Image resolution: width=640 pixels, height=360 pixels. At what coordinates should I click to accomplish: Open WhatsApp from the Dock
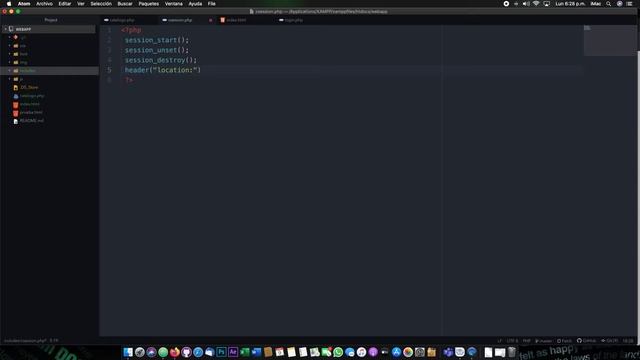coord(338,352)
